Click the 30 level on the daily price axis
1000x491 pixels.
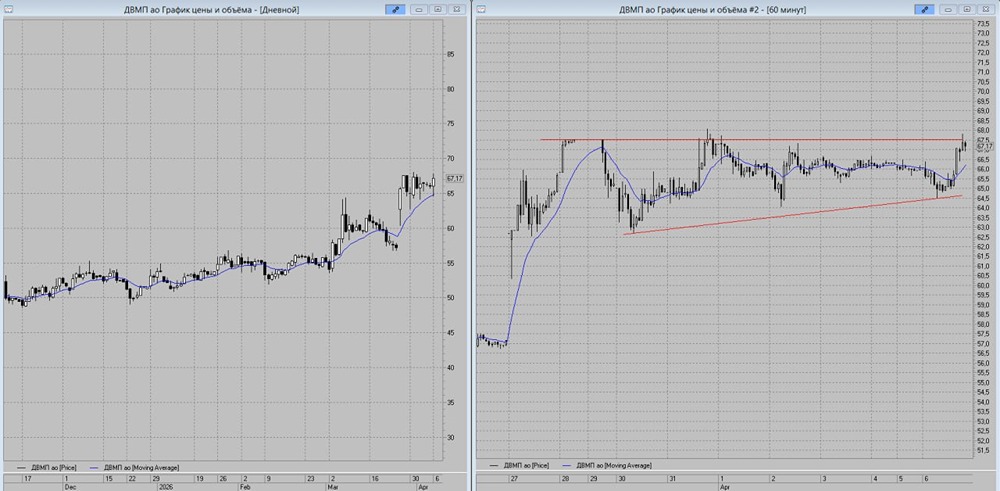coord(450,437)
